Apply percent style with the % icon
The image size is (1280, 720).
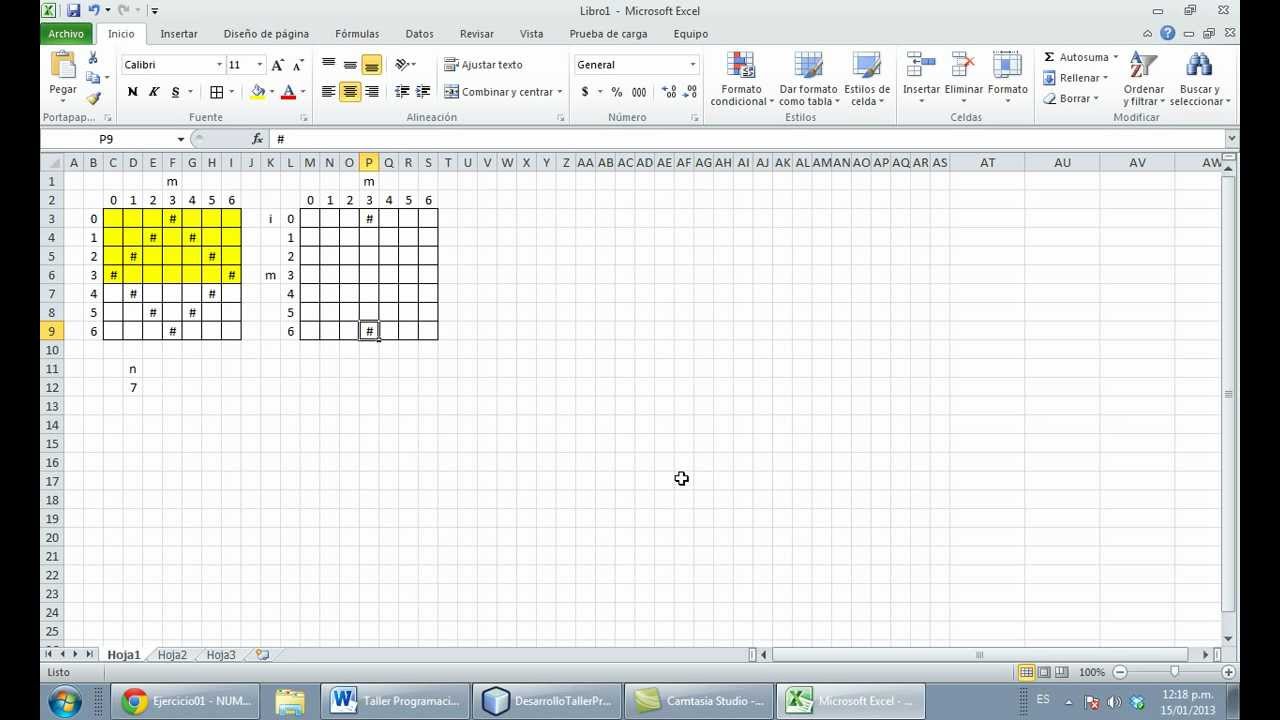(x=617, y=92)
